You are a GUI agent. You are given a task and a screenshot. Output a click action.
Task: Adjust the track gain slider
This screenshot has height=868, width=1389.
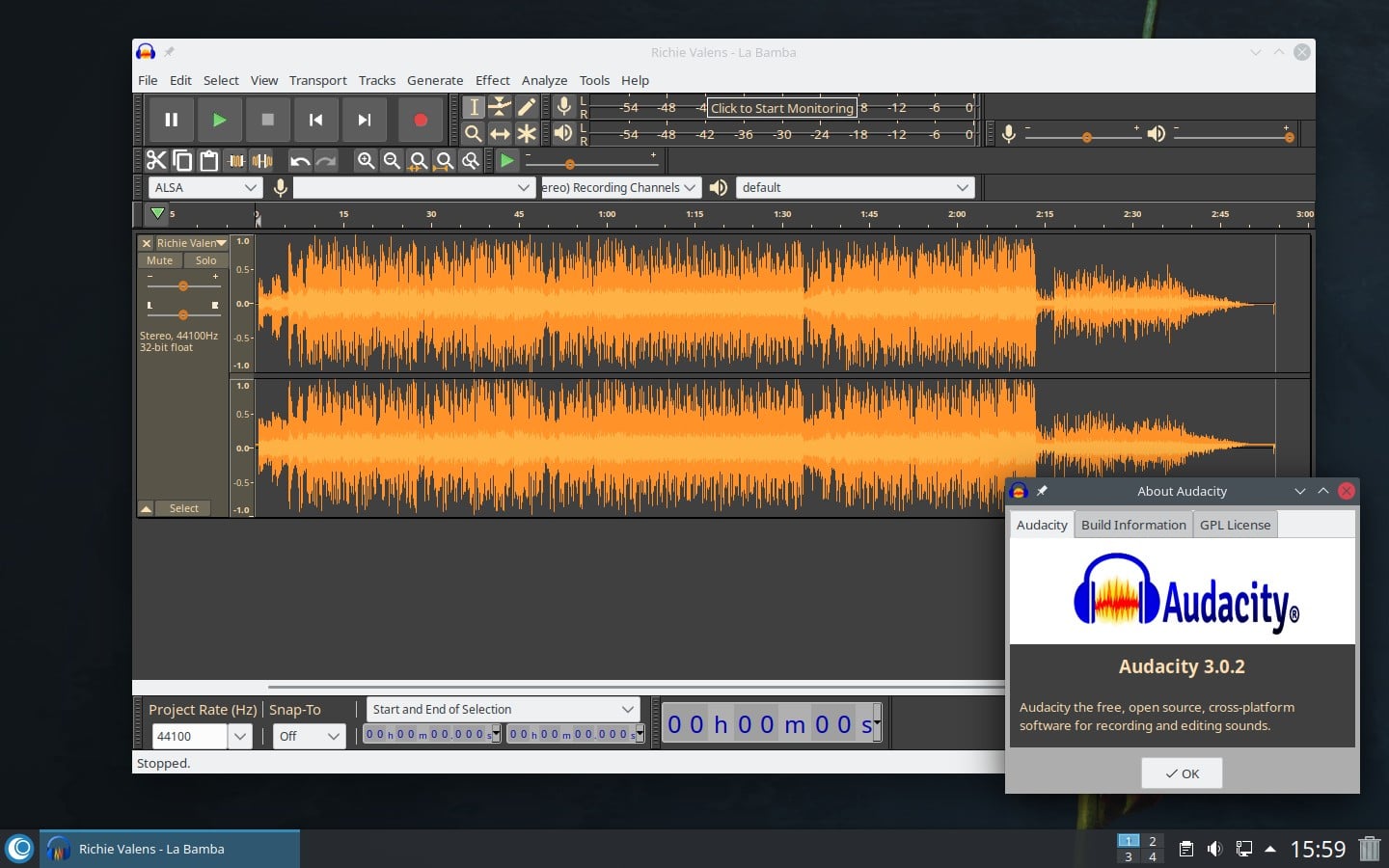[182, 285]
